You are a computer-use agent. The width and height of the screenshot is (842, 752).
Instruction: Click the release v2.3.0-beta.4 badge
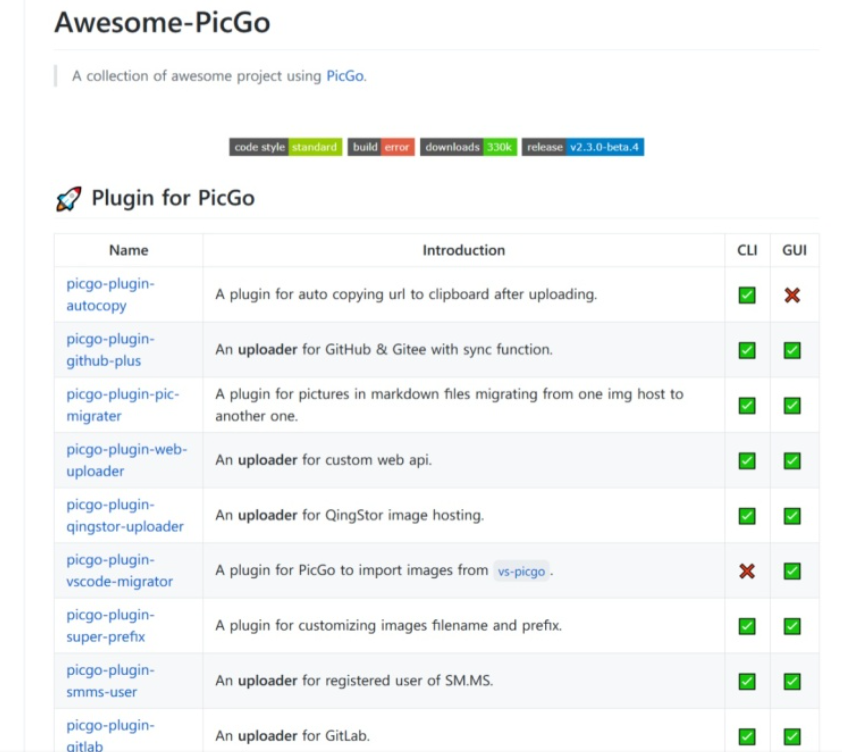point(582,147)
